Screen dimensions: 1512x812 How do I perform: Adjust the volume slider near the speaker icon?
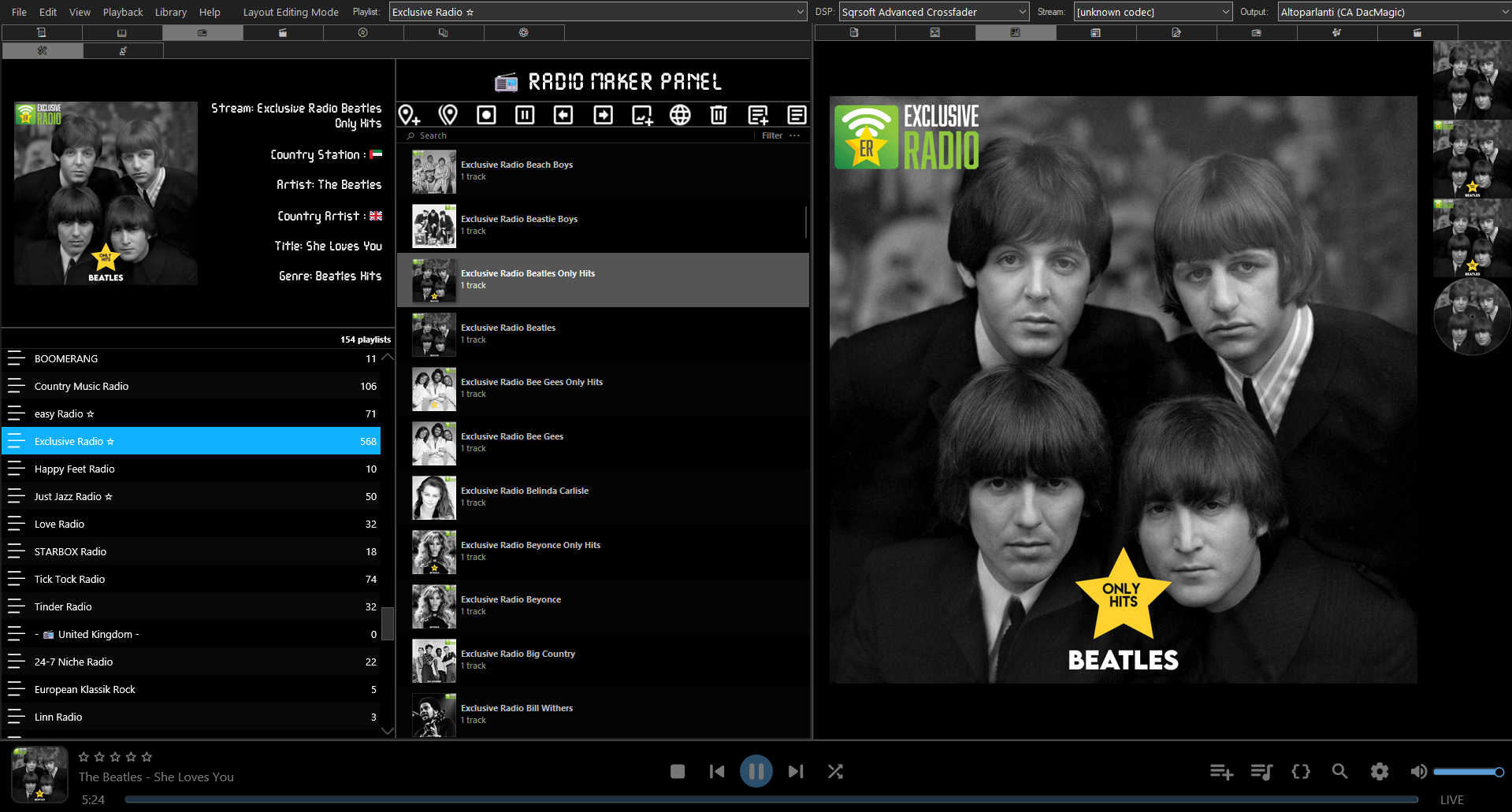1469,772
